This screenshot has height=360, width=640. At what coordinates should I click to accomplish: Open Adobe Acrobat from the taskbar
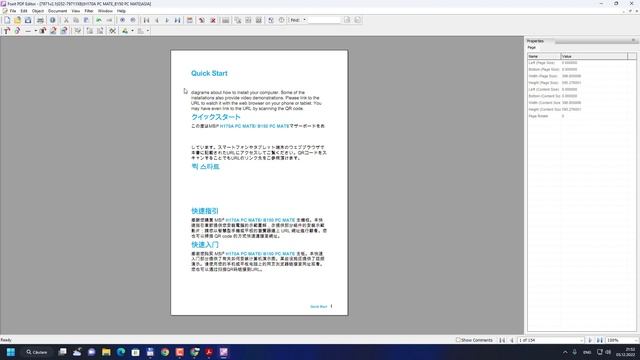209,352
